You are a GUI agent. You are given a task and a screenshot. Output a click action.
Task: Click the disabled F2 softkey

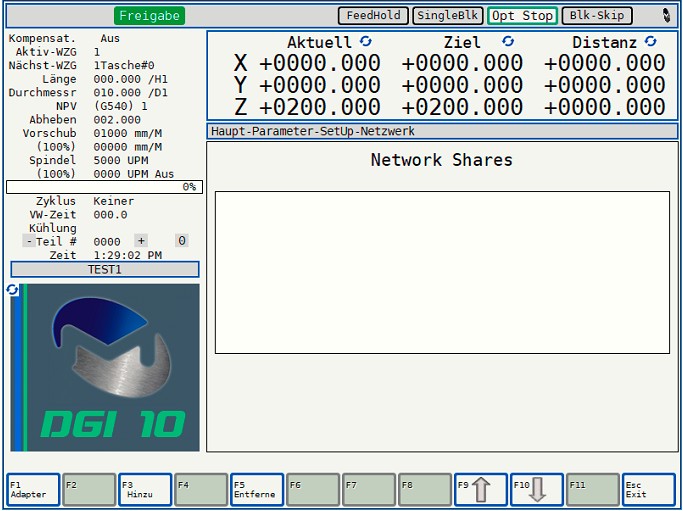[89, 490]
